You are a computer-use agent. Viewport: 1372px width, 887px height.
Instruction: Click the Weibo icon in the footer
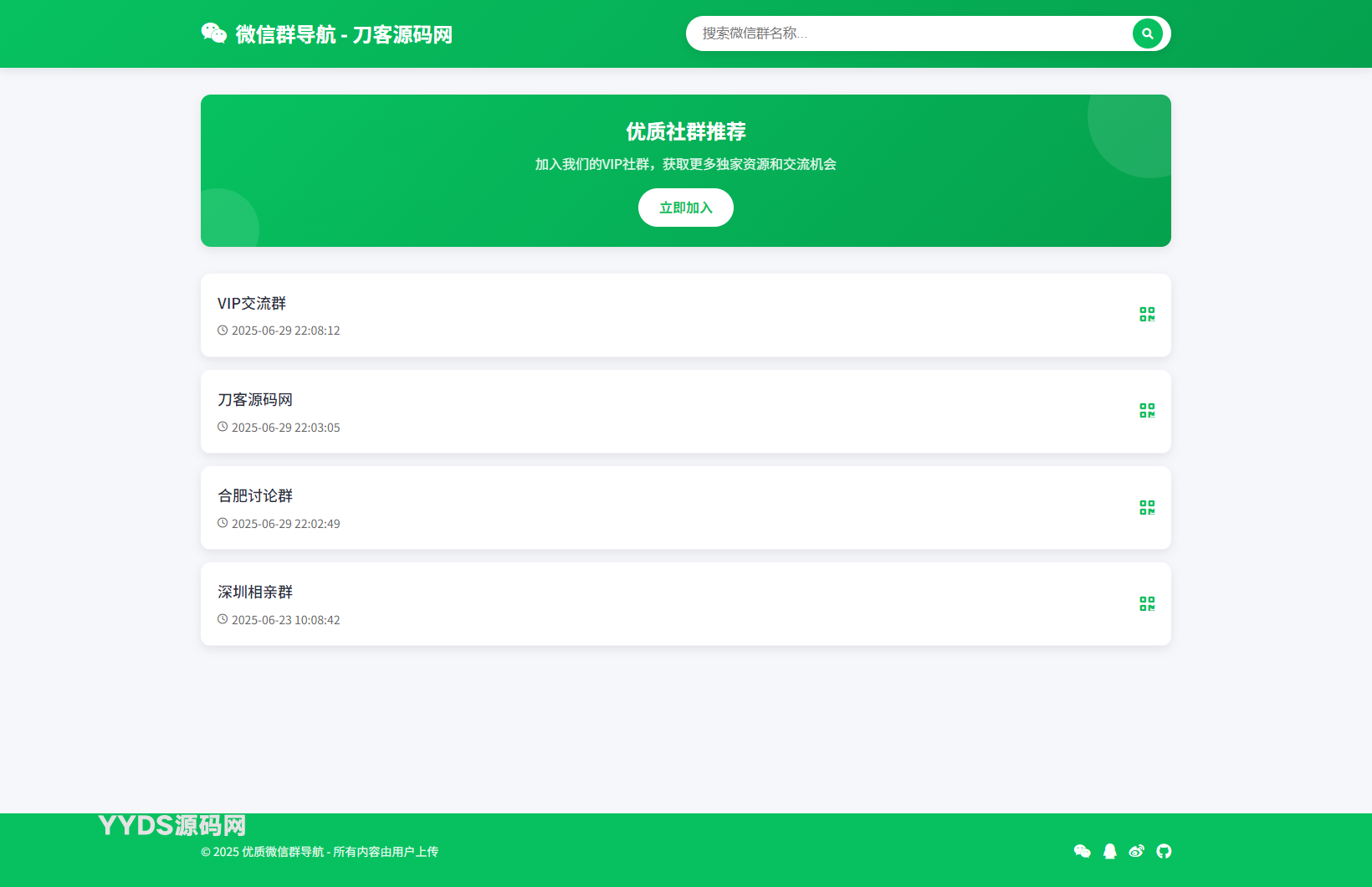tap(1137, 851)
